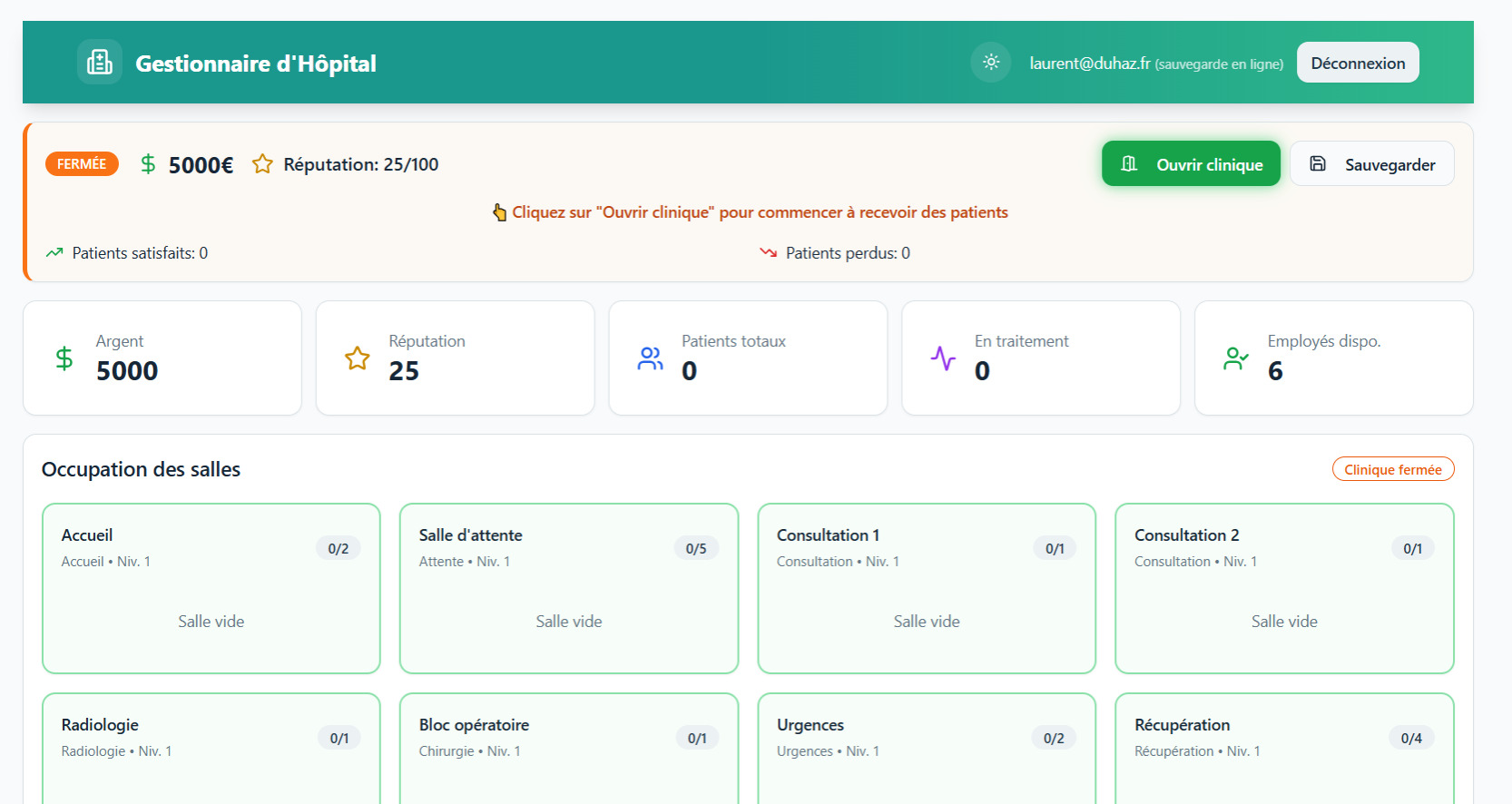Click the green dollar icon beside 5000€
1512x804 pixels.
[148, 164]
